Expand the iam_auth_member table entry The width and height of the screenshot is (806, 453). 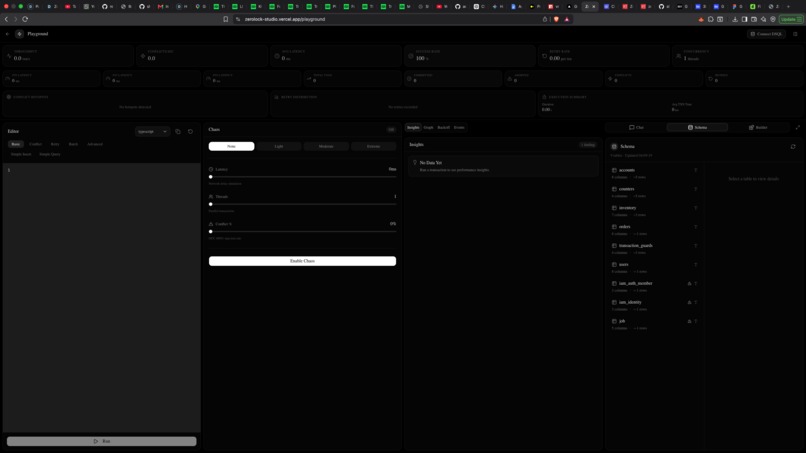tap(654, 286)
